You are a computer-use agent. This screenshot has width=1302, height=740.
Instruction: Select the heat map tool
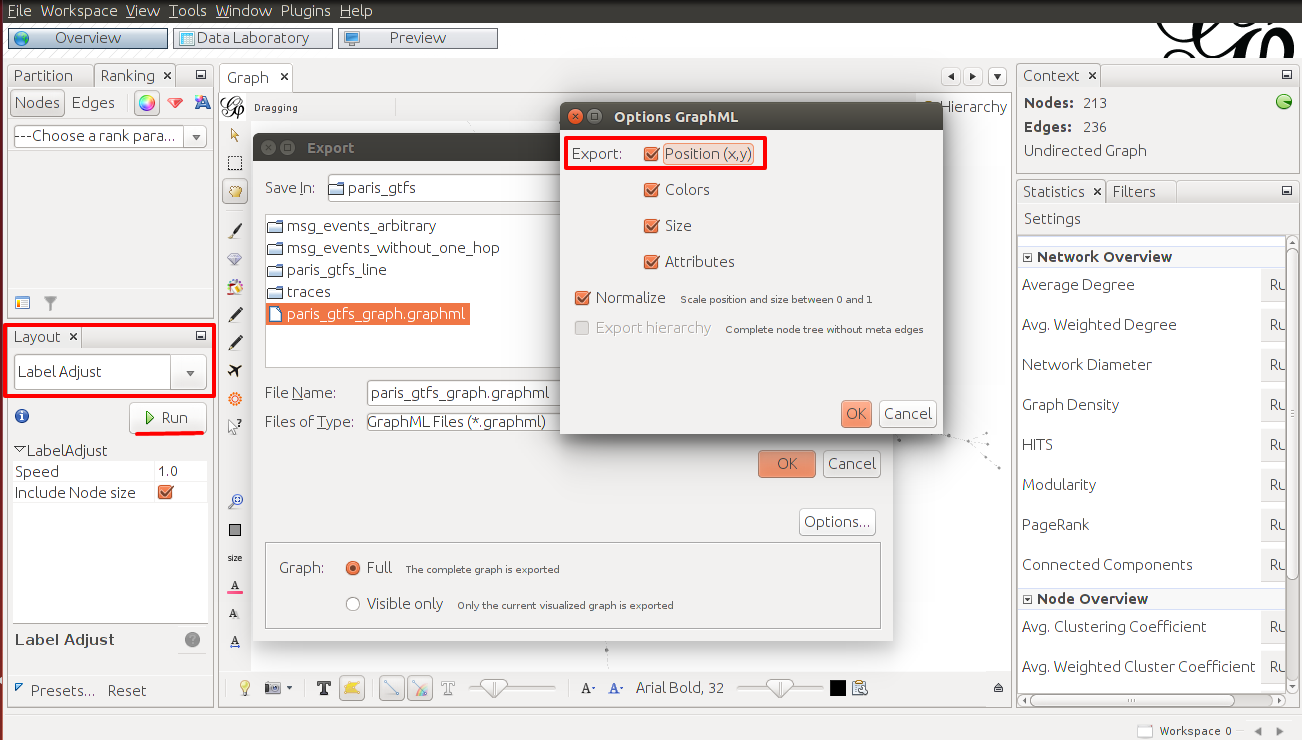(x=235, y=399)
